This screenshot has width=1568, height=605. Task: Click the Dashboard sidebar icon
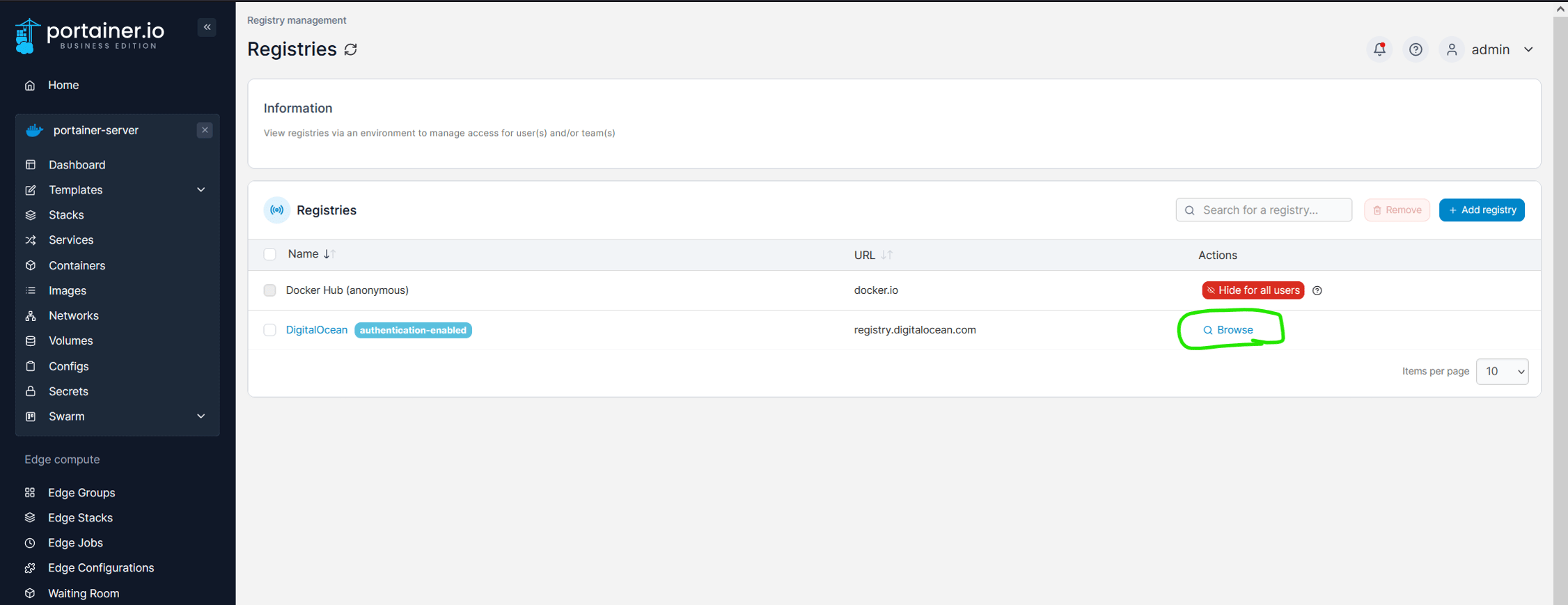click(31, 165)
